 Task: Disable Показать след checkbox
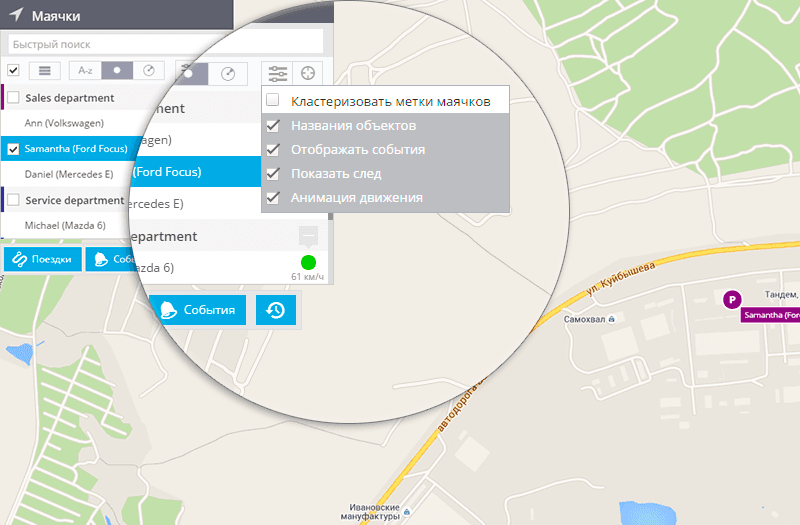coord(273,173)
